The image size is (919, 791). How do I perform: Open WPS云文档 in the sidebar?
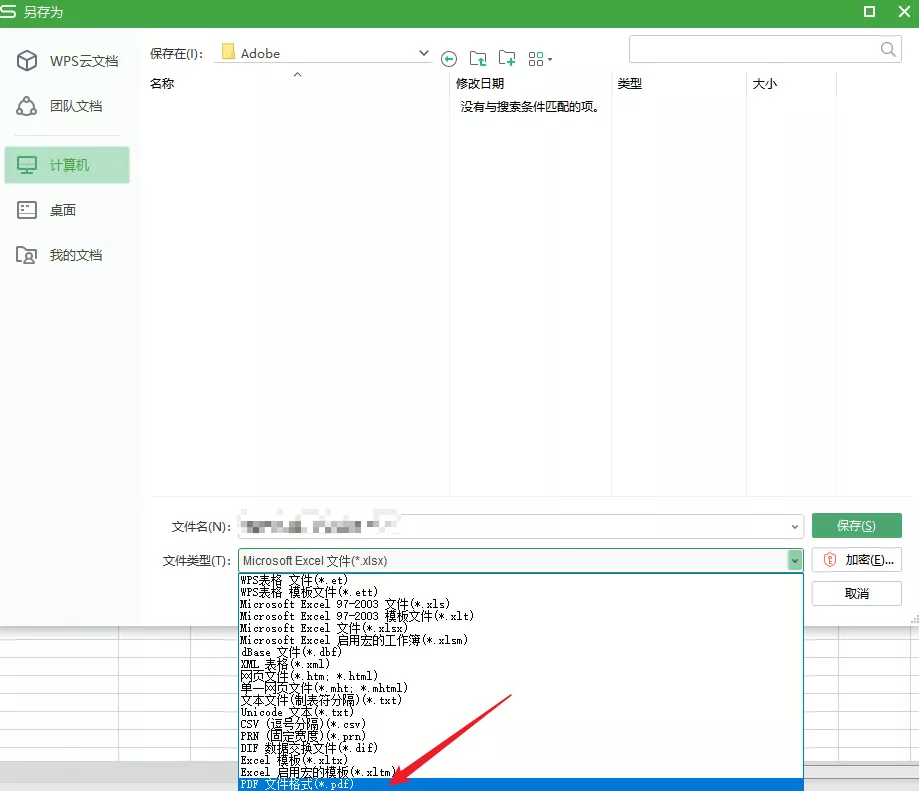[x=67, y=62]
